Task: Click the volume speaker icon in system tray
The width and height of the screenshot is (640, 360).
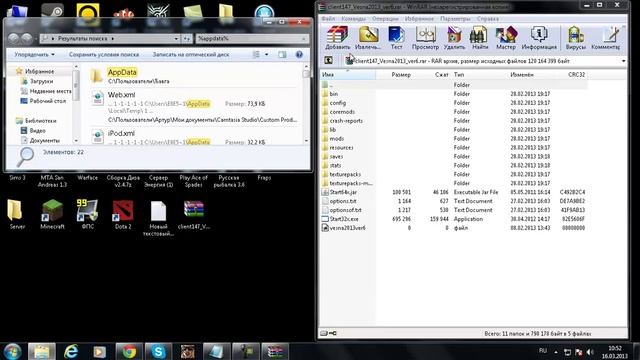Action: (590, 352)
